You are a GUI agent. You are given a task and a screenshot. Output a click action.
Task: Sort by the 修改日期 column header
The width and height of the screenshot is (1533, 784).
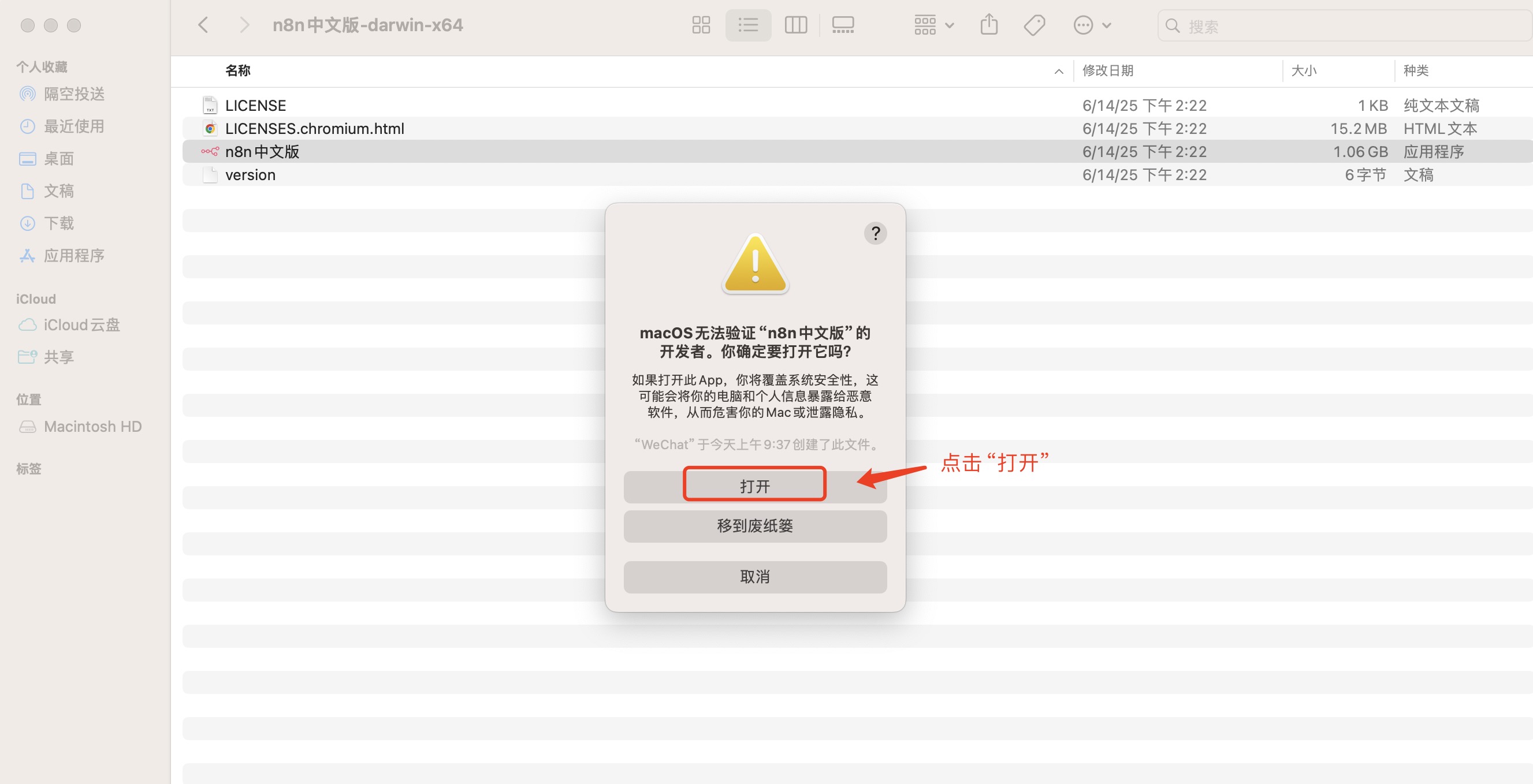(1107, 70)
